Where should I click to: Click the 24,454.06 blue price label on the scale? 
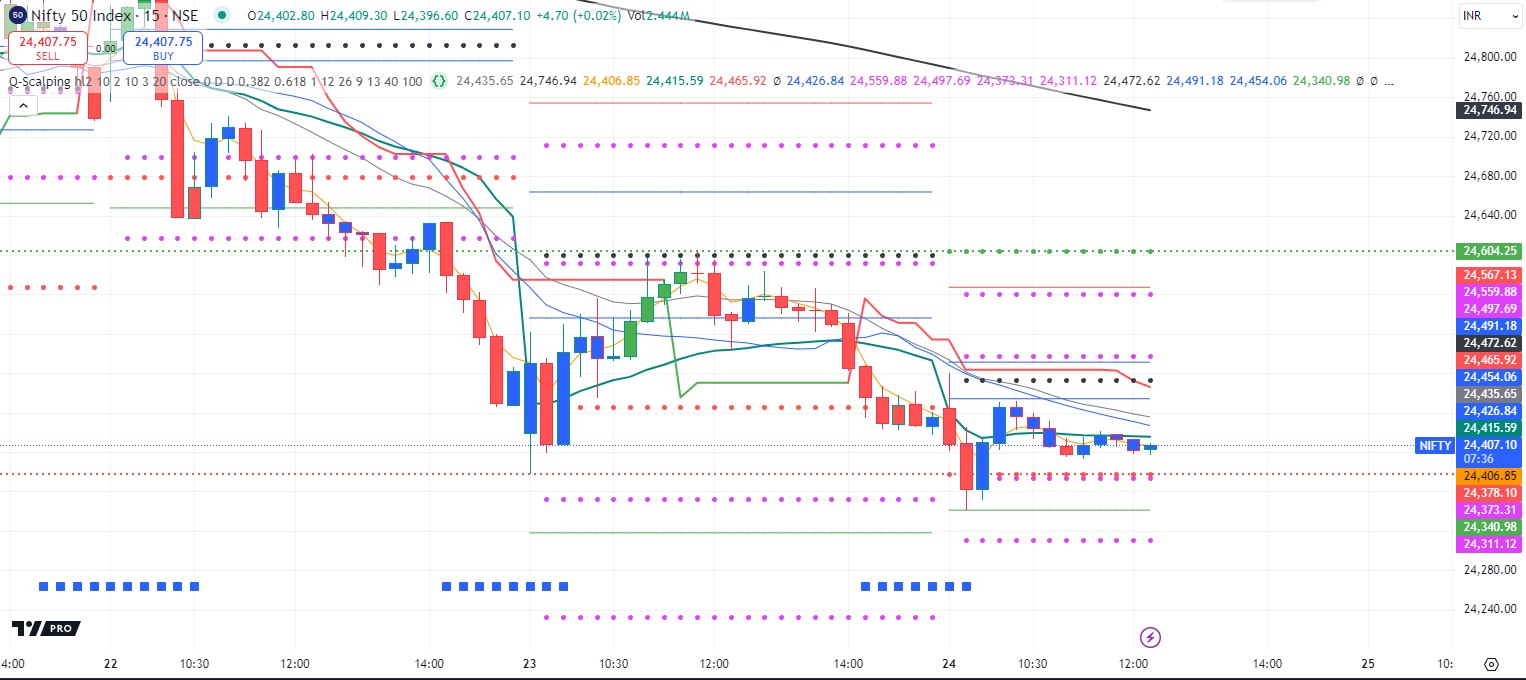pos(1490,377)
